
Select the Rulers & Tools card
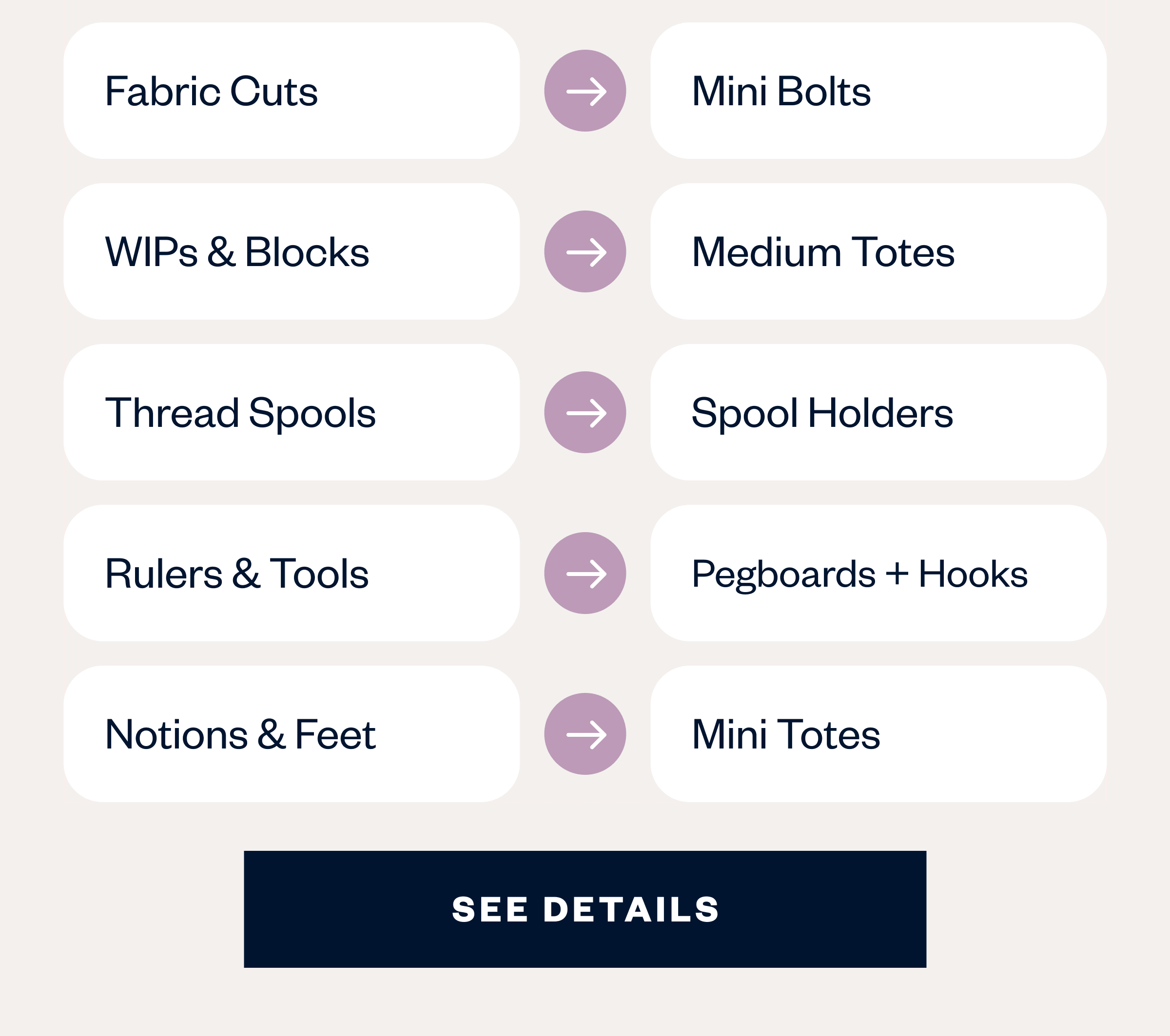click(x=292, y=573)
